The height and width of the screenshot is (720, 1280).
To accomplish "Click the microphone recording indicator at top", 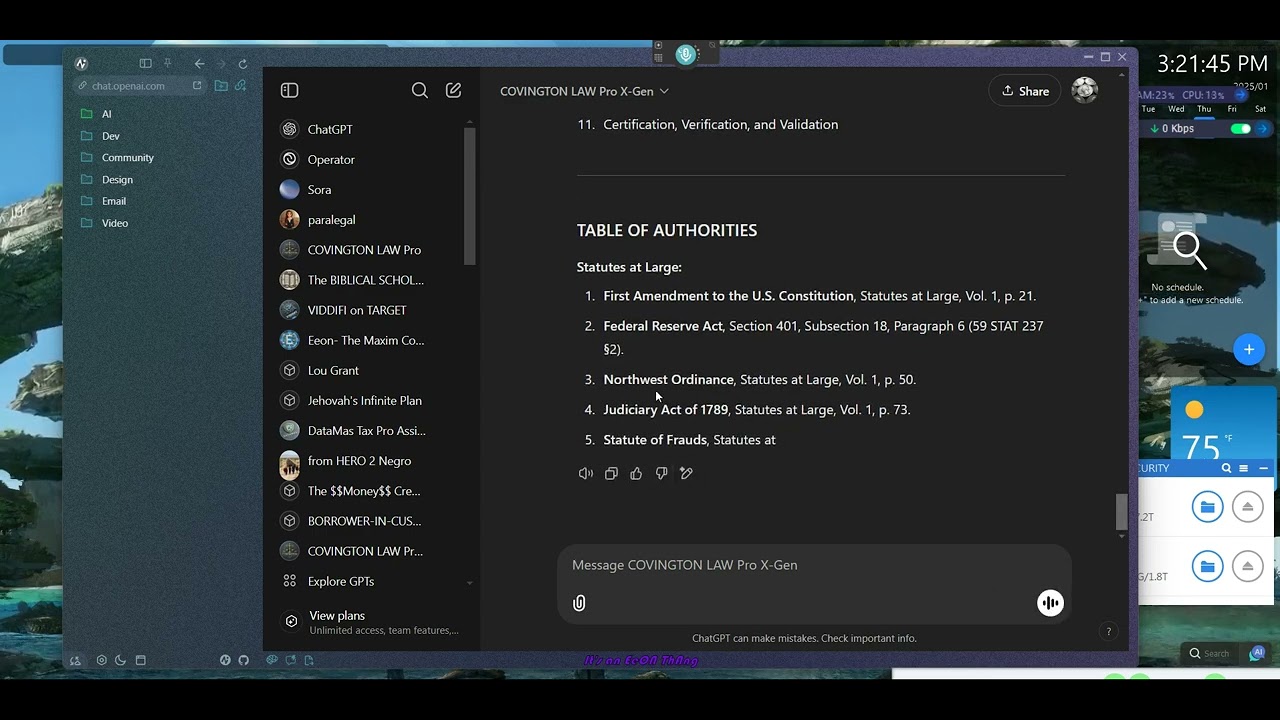I will pyautogui.click(x=685, y=55).
